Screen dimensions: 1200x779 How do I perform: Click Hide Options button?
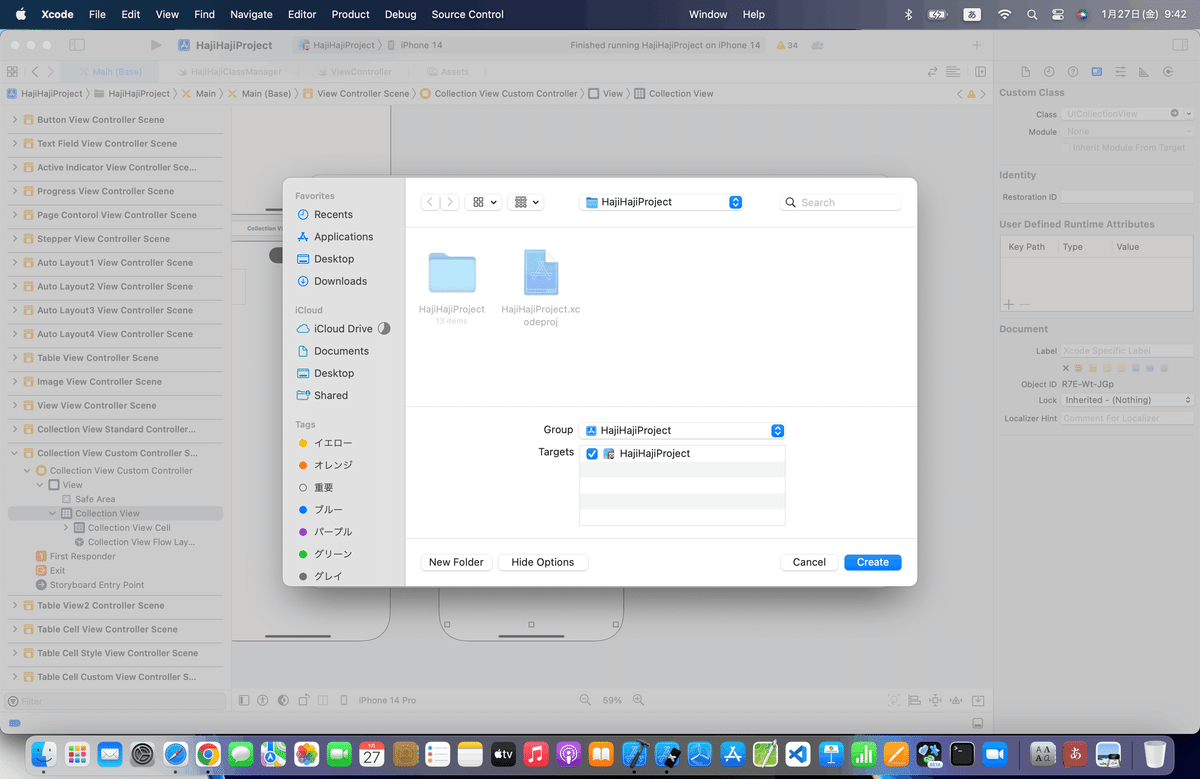click(542, 562)
